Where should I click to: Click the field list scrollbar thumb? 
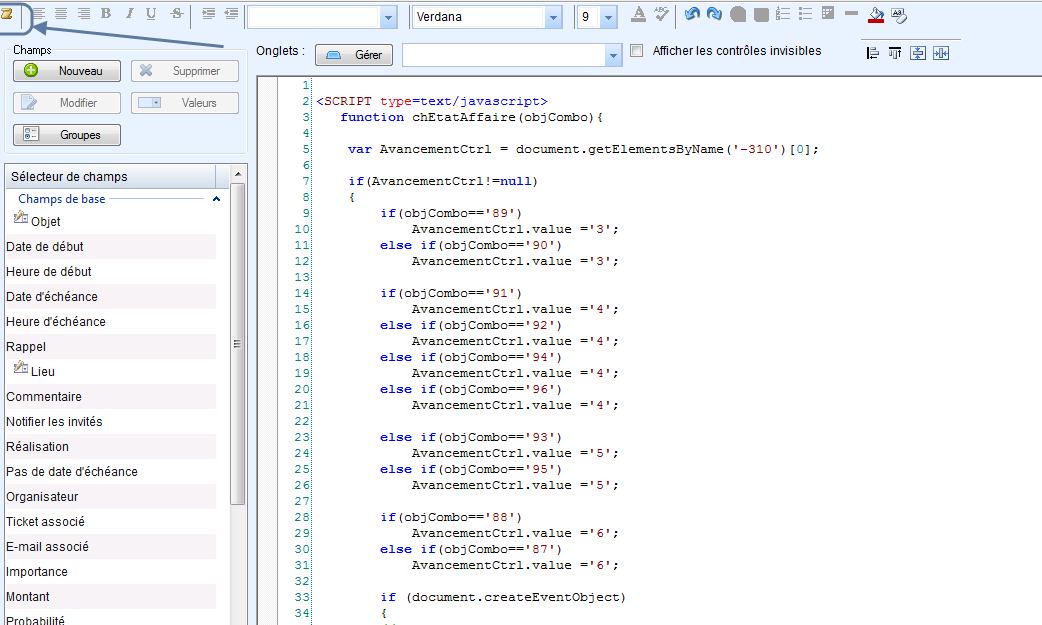click(x=237, y=344)
